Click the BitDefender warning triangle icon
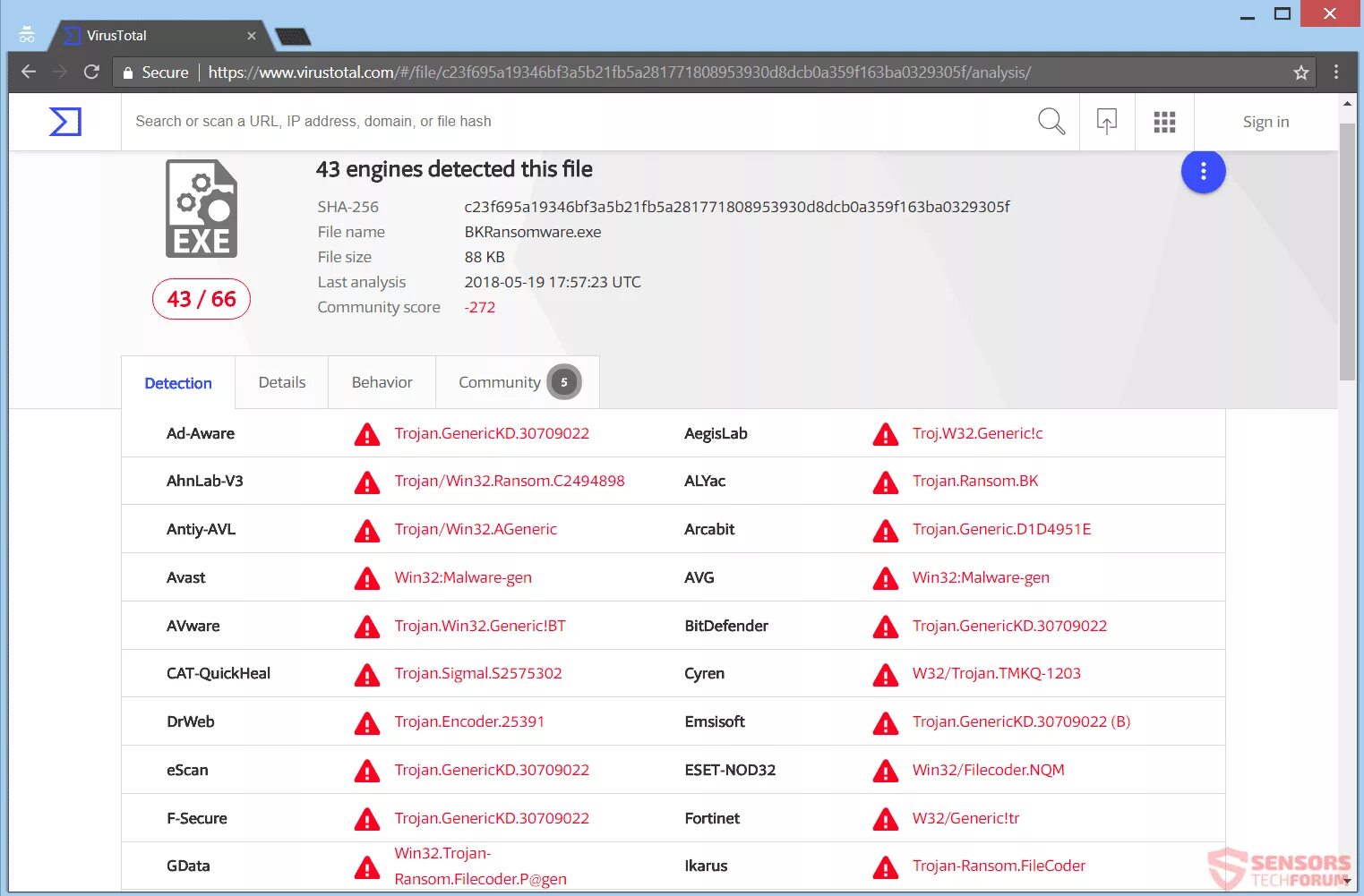Viewport: 1364px width, 896px height. point(885,627)
